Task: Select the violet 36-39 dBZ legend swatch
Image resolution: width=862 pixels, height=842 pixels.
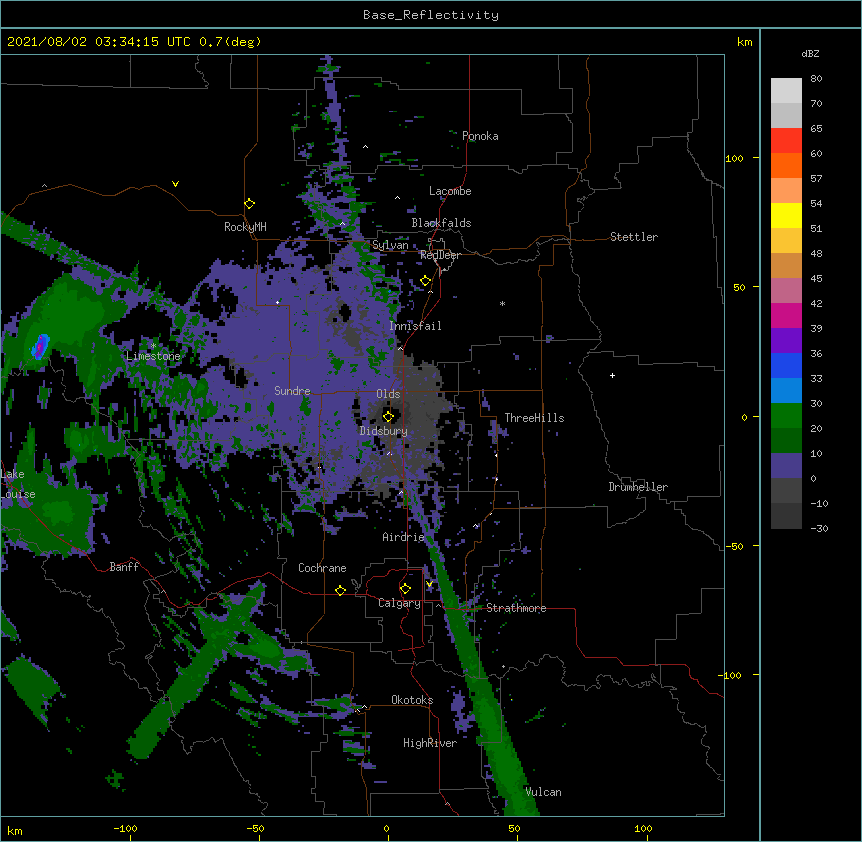Action: pos(786,341)
